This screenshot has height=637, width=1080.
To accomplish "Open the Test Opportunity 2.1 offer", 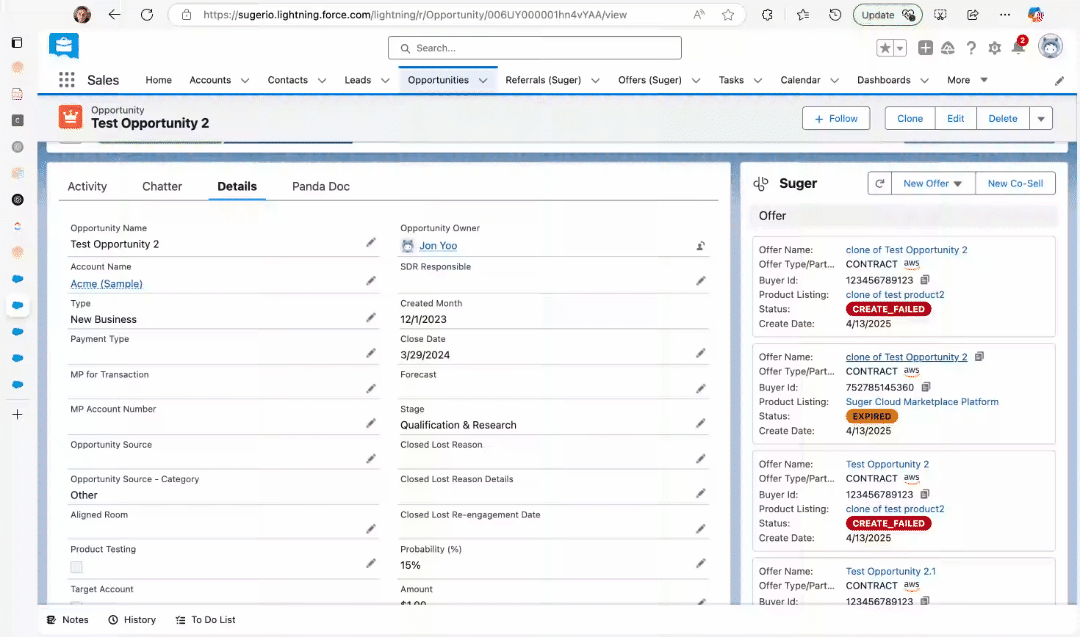I will coord(891,571).
